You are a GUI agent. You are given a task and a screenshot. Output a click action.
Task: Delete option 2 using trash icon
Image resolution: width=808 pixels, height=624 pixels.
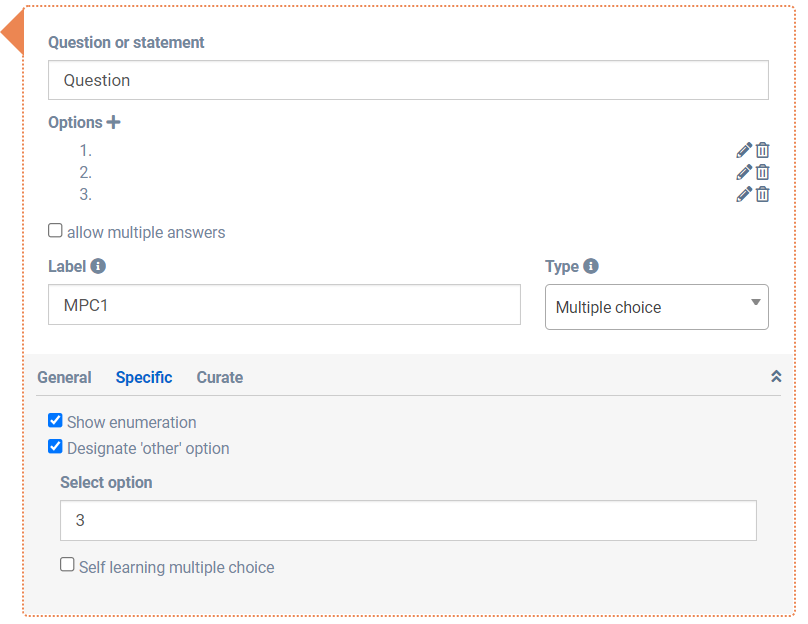pos(763,172)
